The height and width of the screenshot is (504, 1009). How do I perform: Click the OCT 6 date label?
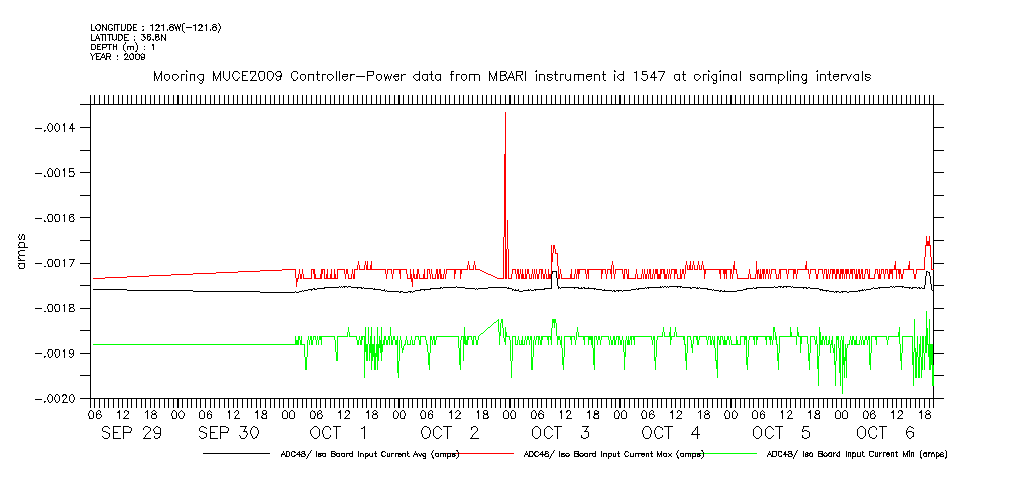pos(885,433)
